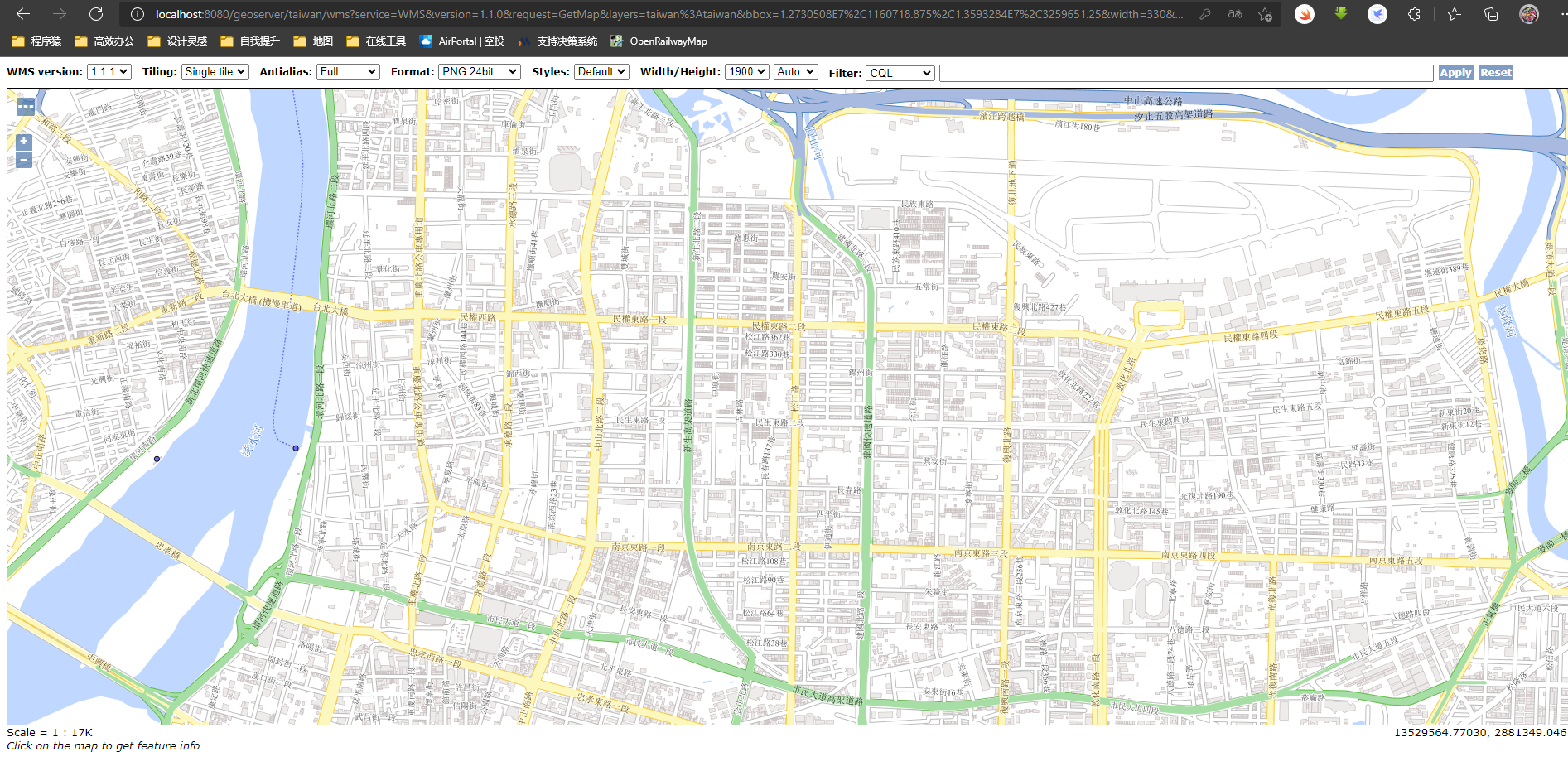This screenshot has width=1568, height=776.
Task: Zoom in with the plus map control
Action: (x=24, y=142)
